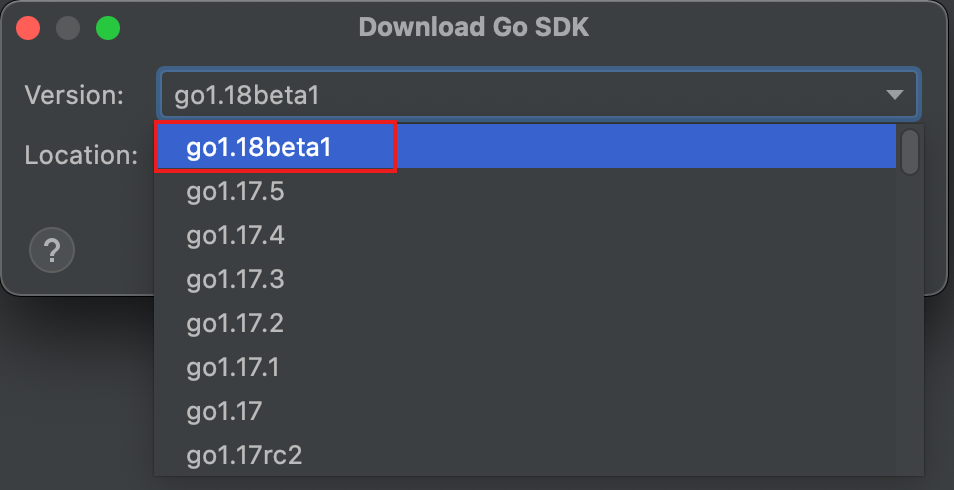The height and width of the screenshot is (490, 954).
Task: Pick go1.17.1 in the version list
Action: (x=233, y=367)
